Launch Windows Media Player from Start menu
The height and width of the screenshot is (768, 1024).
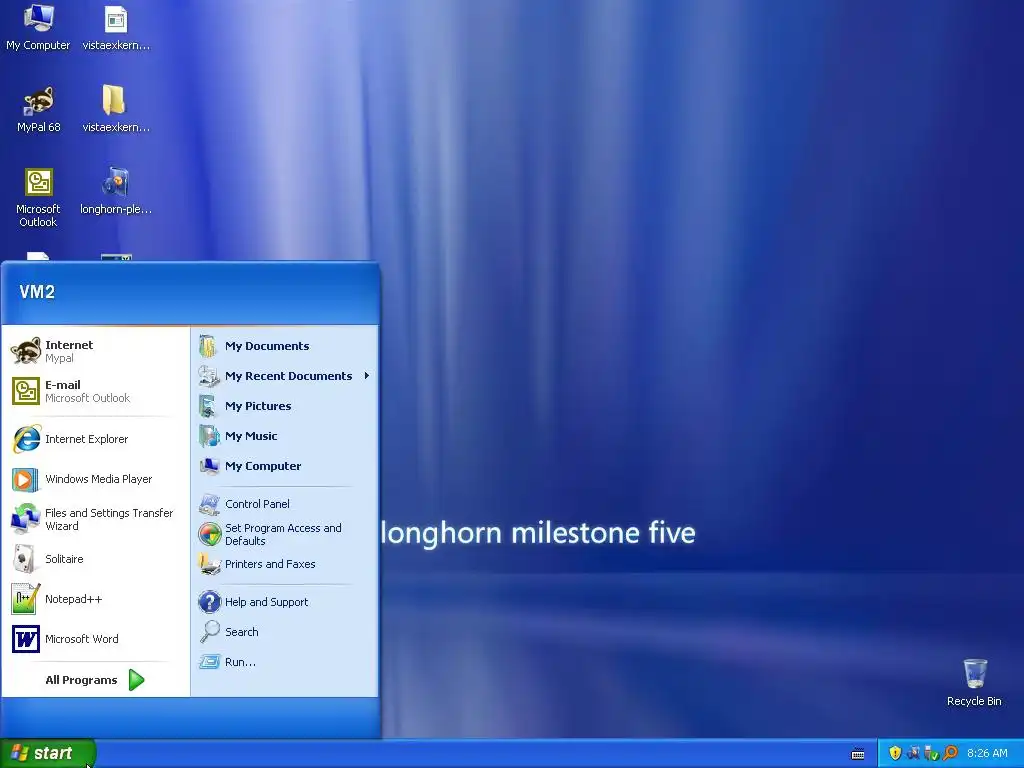[95, 479]
